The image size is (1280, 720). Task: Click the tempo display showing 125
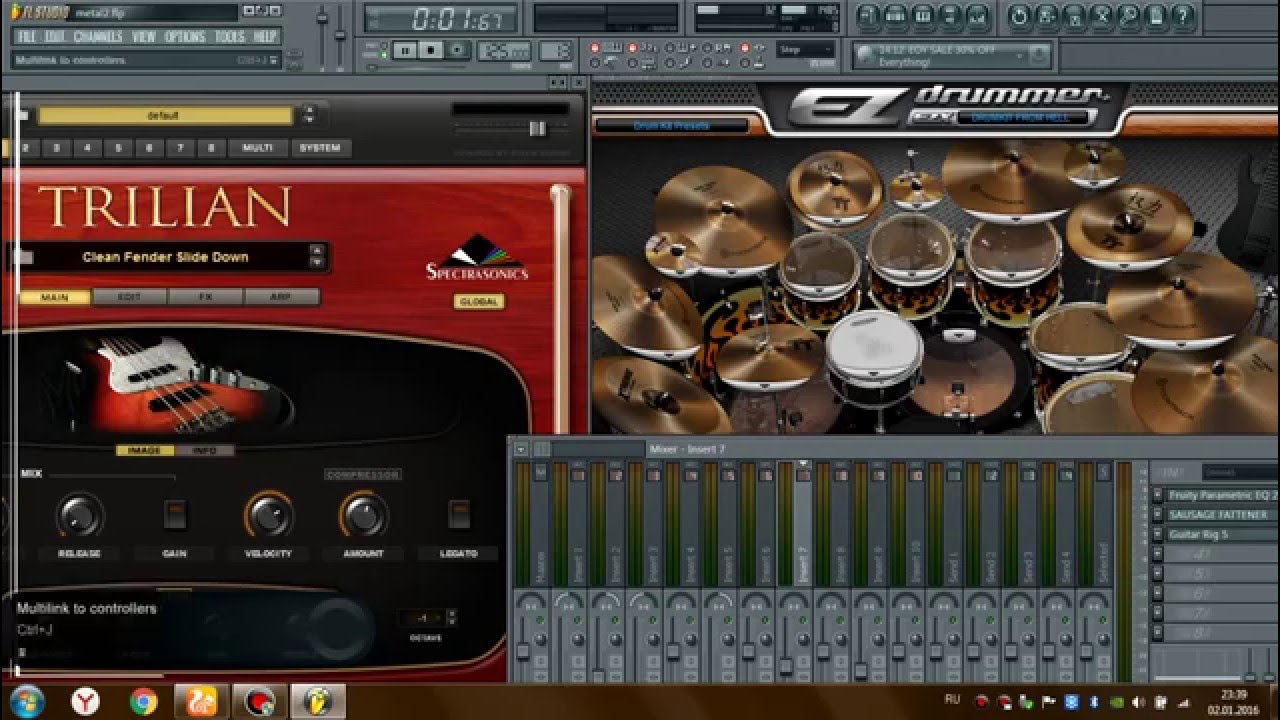pos(505,51)
